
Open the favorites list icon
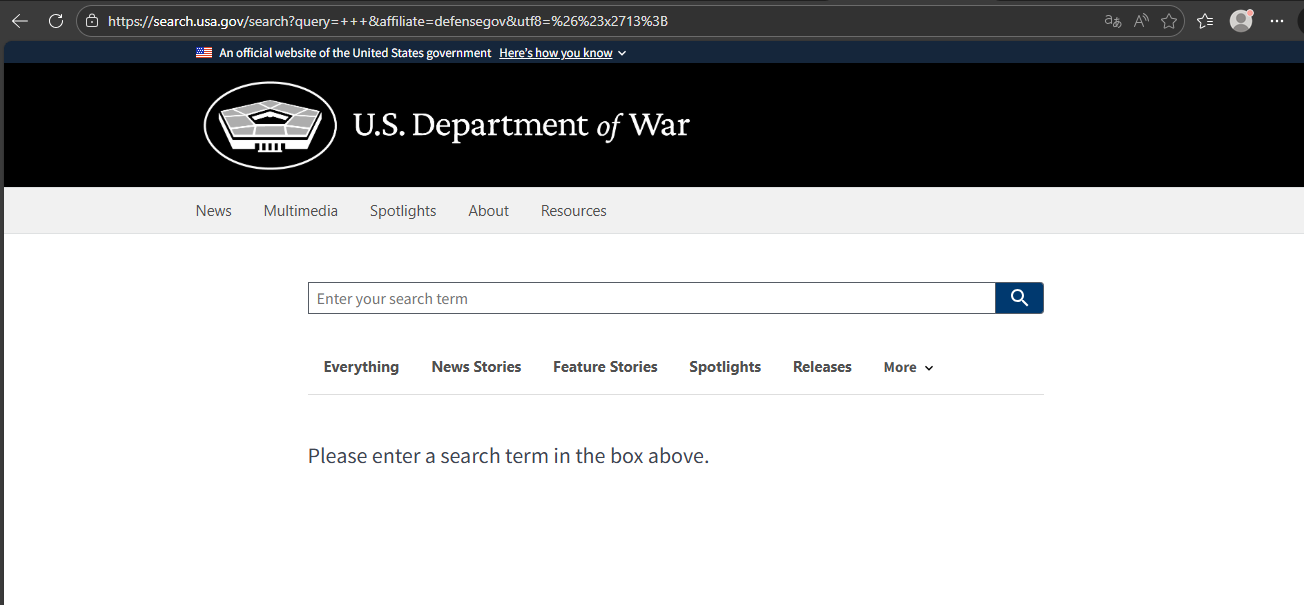(x=1205, y=21)
